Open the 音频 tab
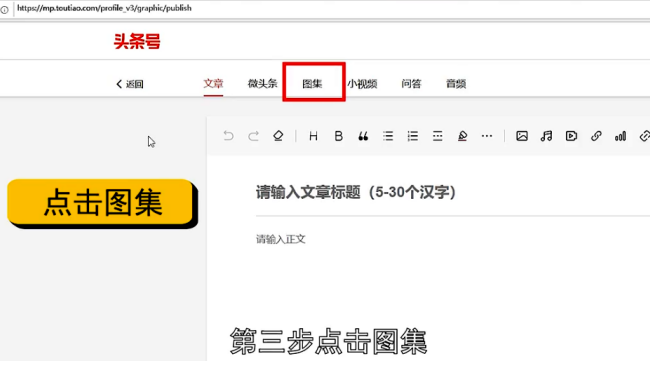The height and width of the screenshot is (366, 650). tap(456, 84)
